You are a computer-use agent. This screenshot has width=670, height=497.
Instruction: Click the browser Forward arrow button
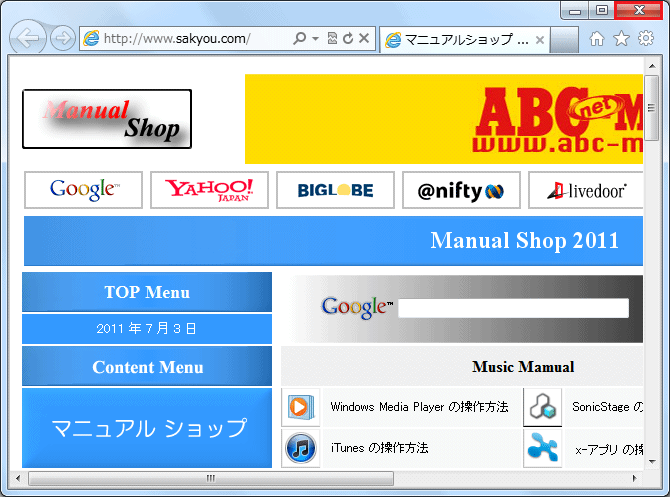pyautogui.click(x=63, y=39)
